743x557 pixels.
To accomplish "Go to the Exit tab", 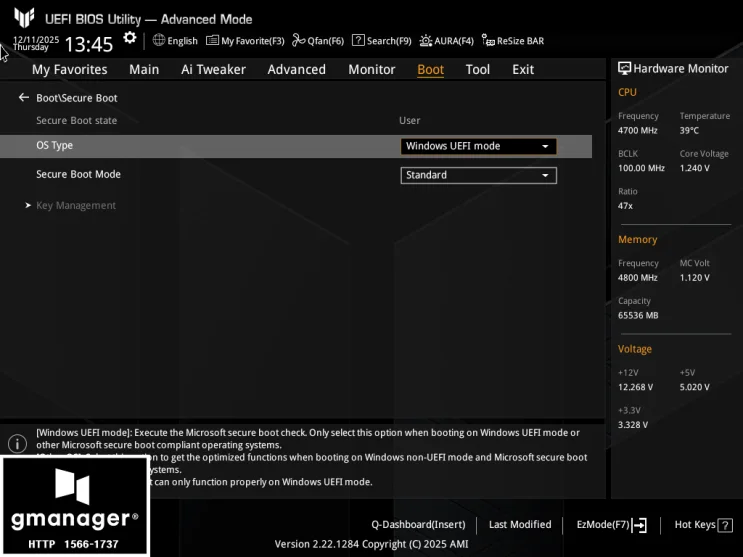I will [x=523, y=70].
